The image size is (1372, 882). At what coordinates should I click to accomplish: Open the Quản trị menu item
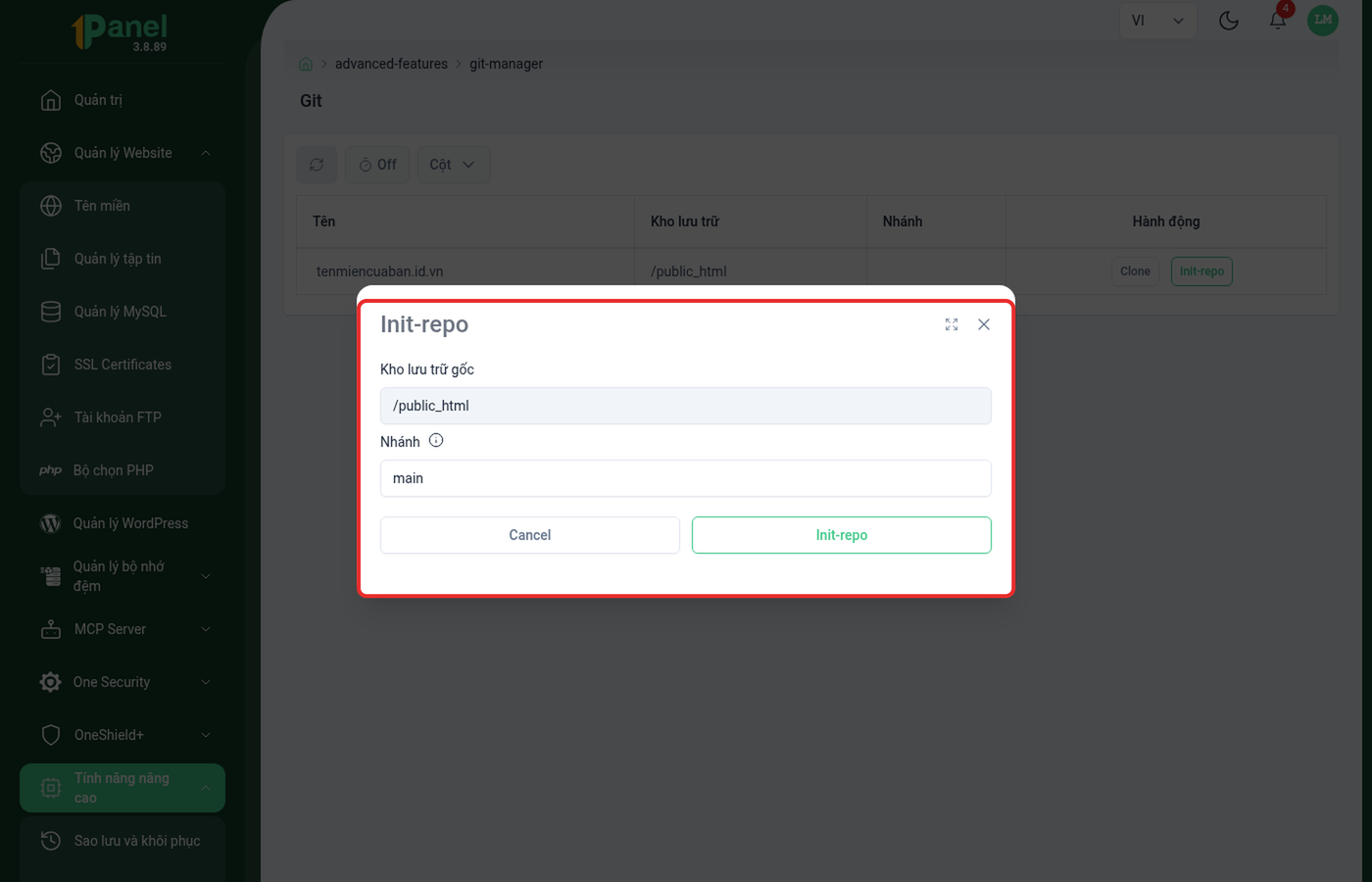click(x=122, y=100)
